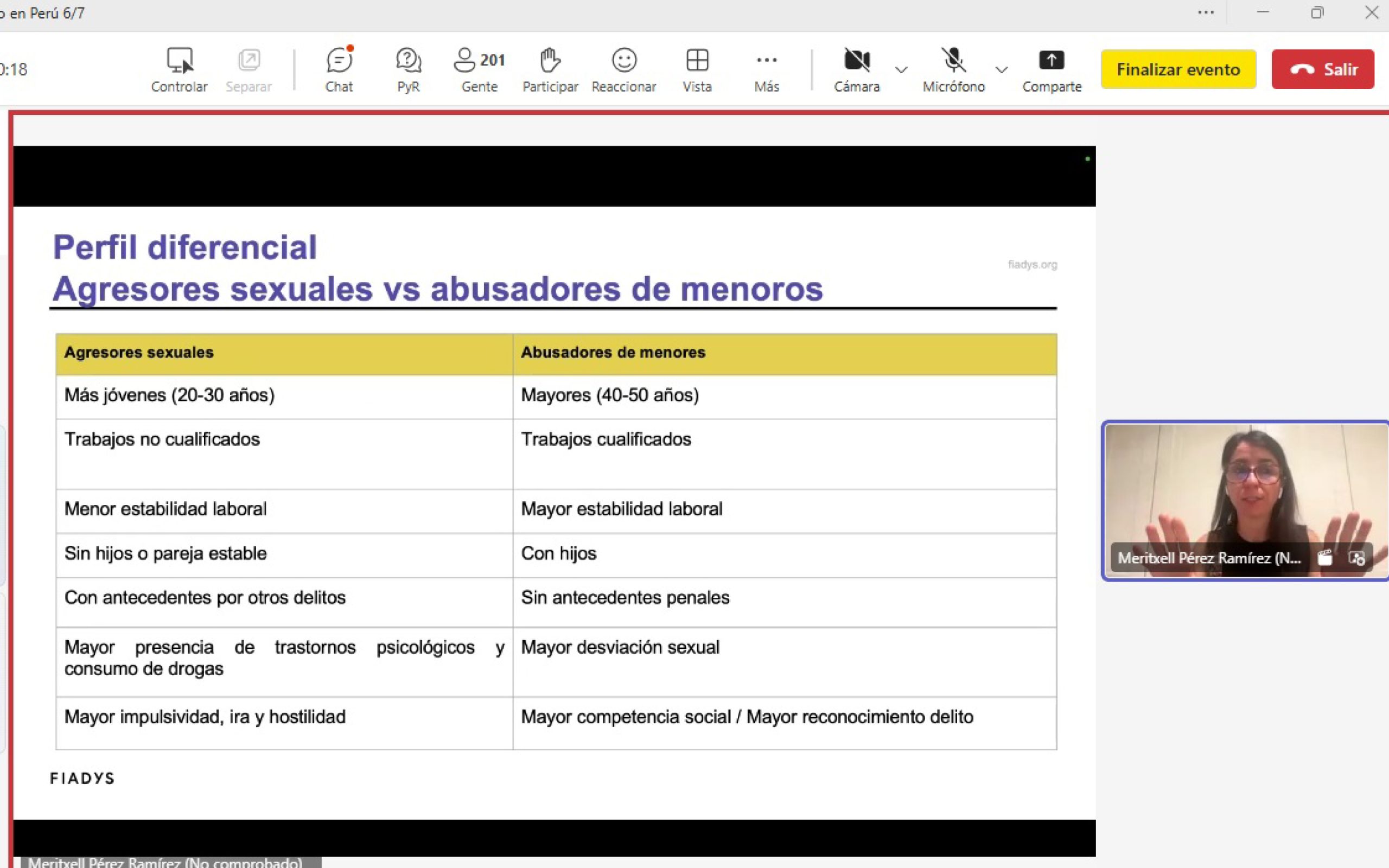
Task: Click the fiadys.org text on the slide
Action: 1033,265
